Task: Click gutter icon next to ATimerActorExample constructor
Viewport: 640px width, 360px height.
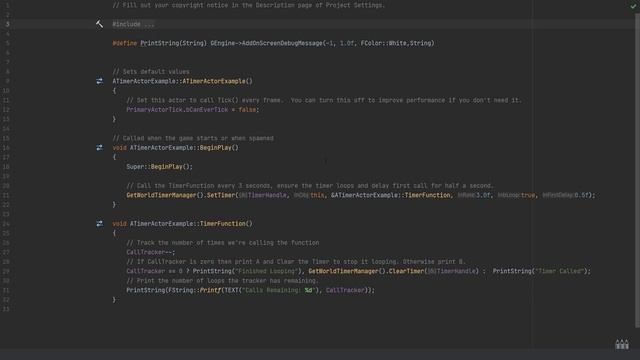Action: tap(100, 81)
